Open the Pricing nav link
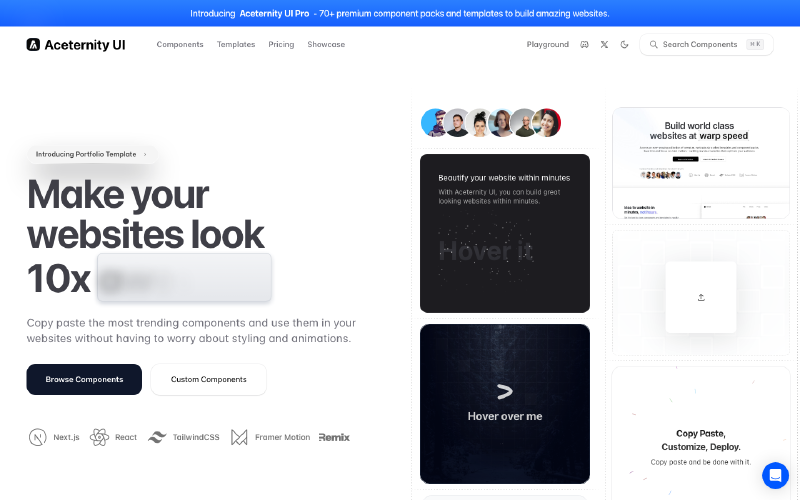This screenshot has height=500, width=800. click(281, 45)
